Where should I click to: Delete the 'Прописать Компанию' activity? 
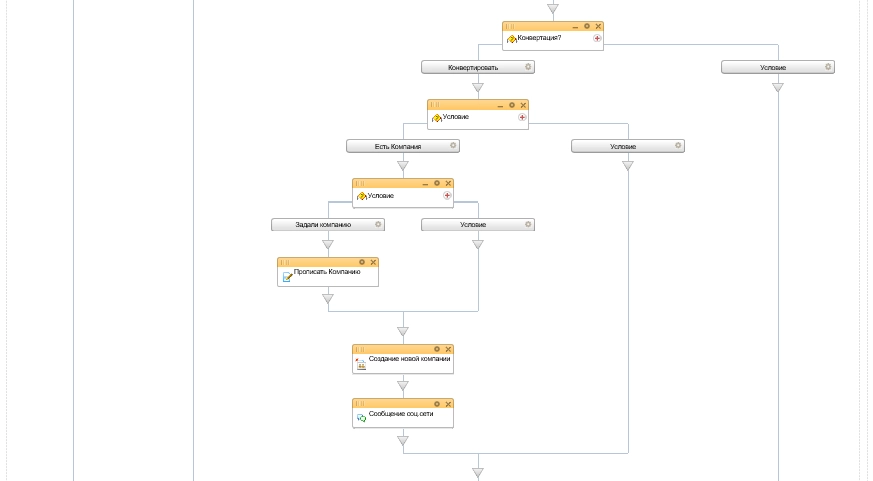point(373,262)
